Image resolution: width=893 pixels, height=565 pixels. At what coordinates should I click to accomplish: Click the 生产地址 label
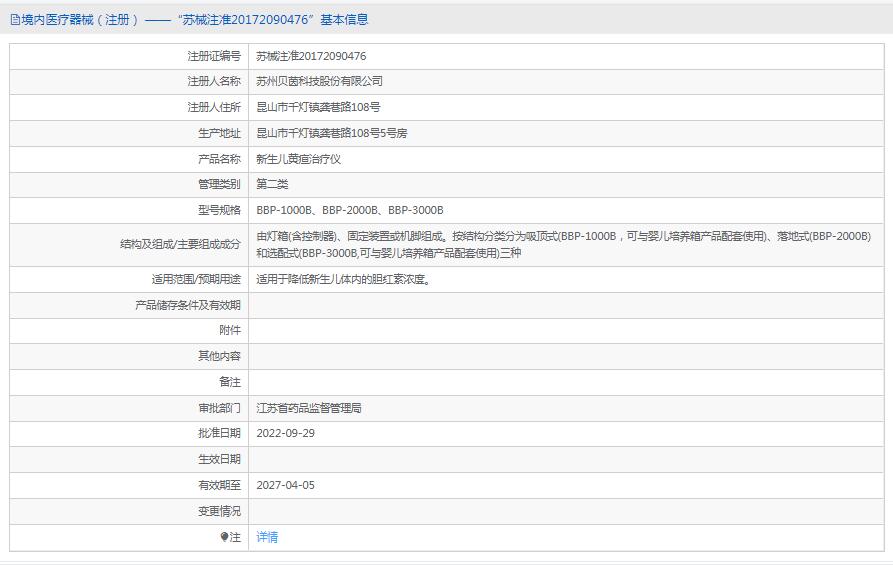point(219,133)
